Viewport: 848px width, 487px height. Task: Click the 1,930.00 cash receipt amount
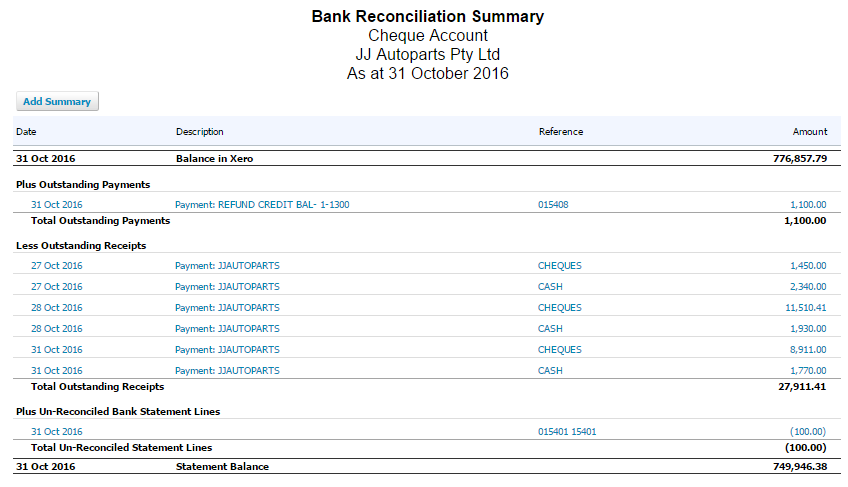pyautogui.click(x=808, y=329)
